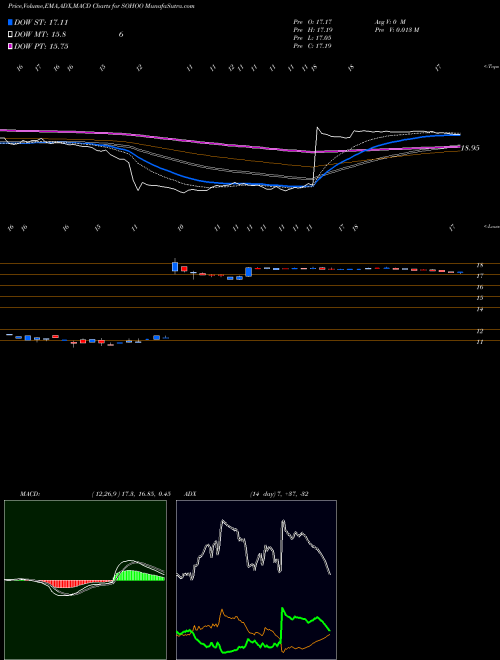The width and height of the screenshot is (500, 660).
Task: Click the tall blue candlestick before the flat candle series
Action: [x=248, y=271]
